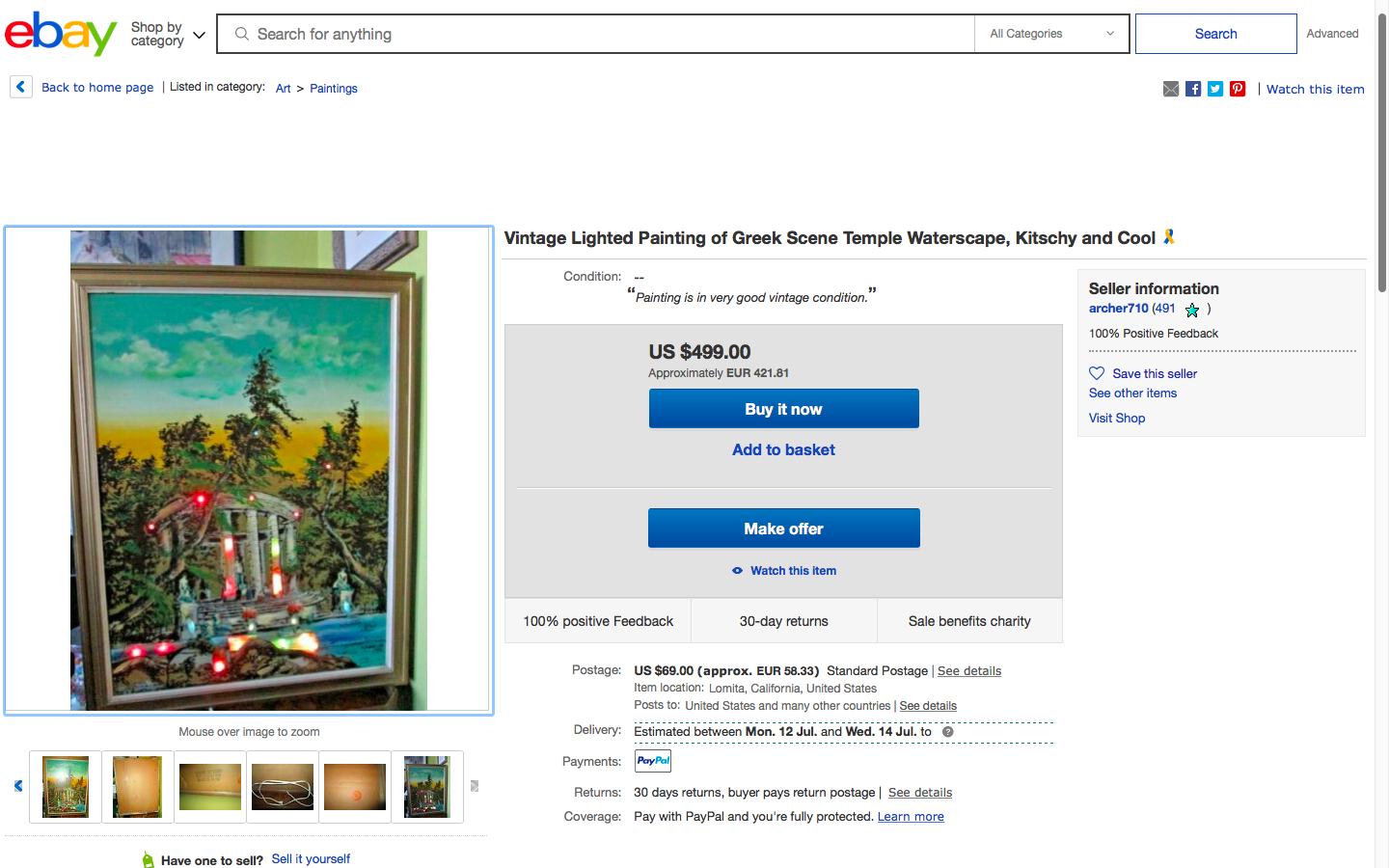Share listing via email icon
Viewport: 1389px width, 868px height.
(1171, 89)
